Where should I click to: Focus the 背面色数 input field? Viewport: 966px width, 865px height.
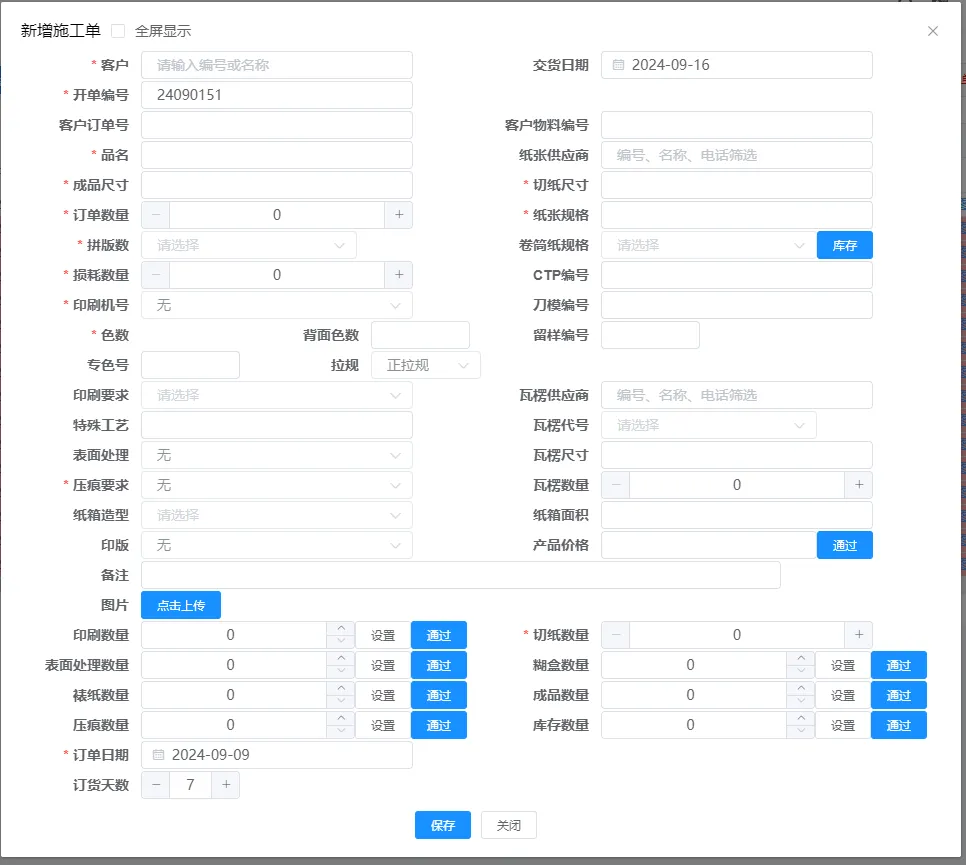(x=420, y=335)
